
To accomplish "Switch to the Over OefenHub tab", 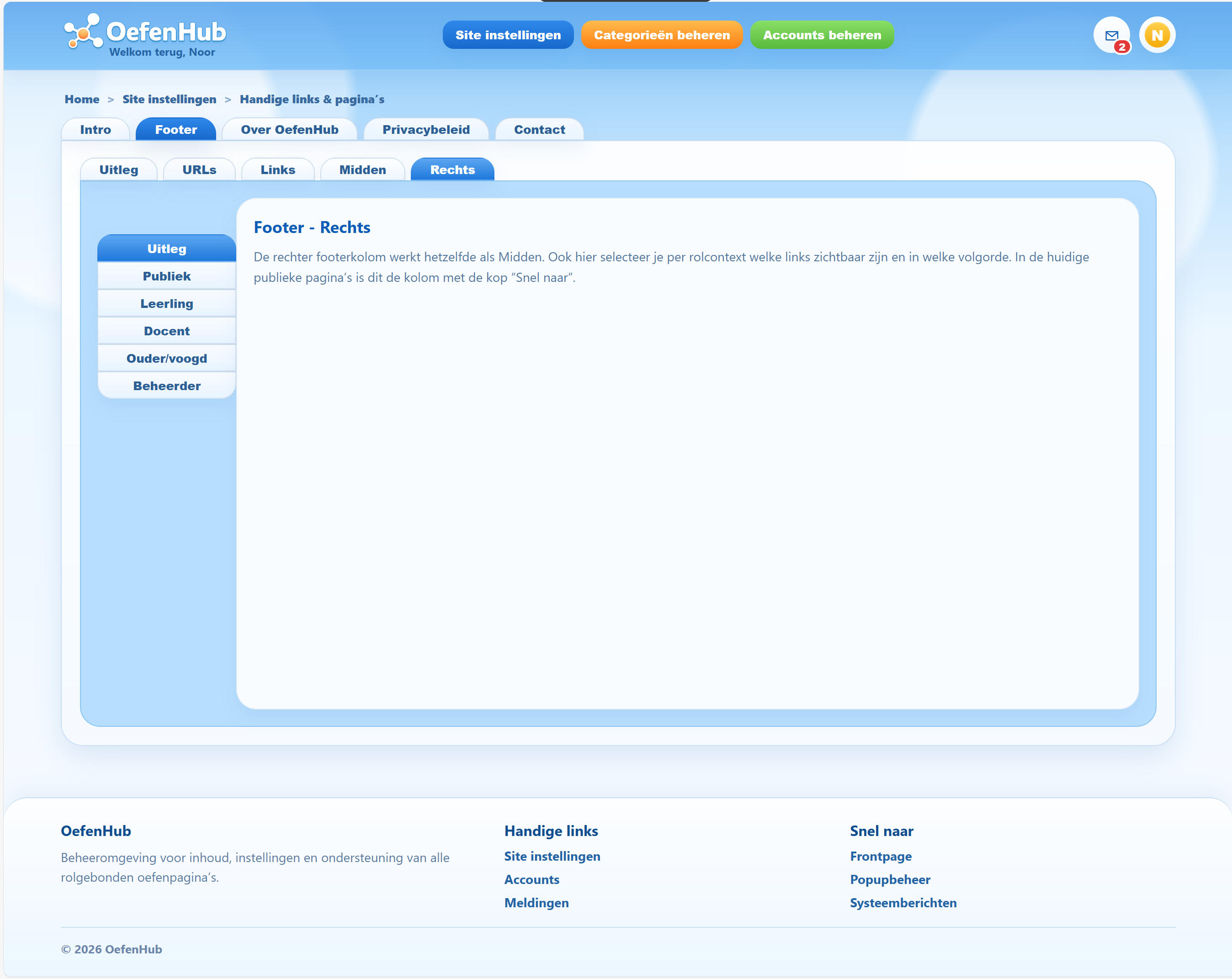I will [x=290, y=130].
